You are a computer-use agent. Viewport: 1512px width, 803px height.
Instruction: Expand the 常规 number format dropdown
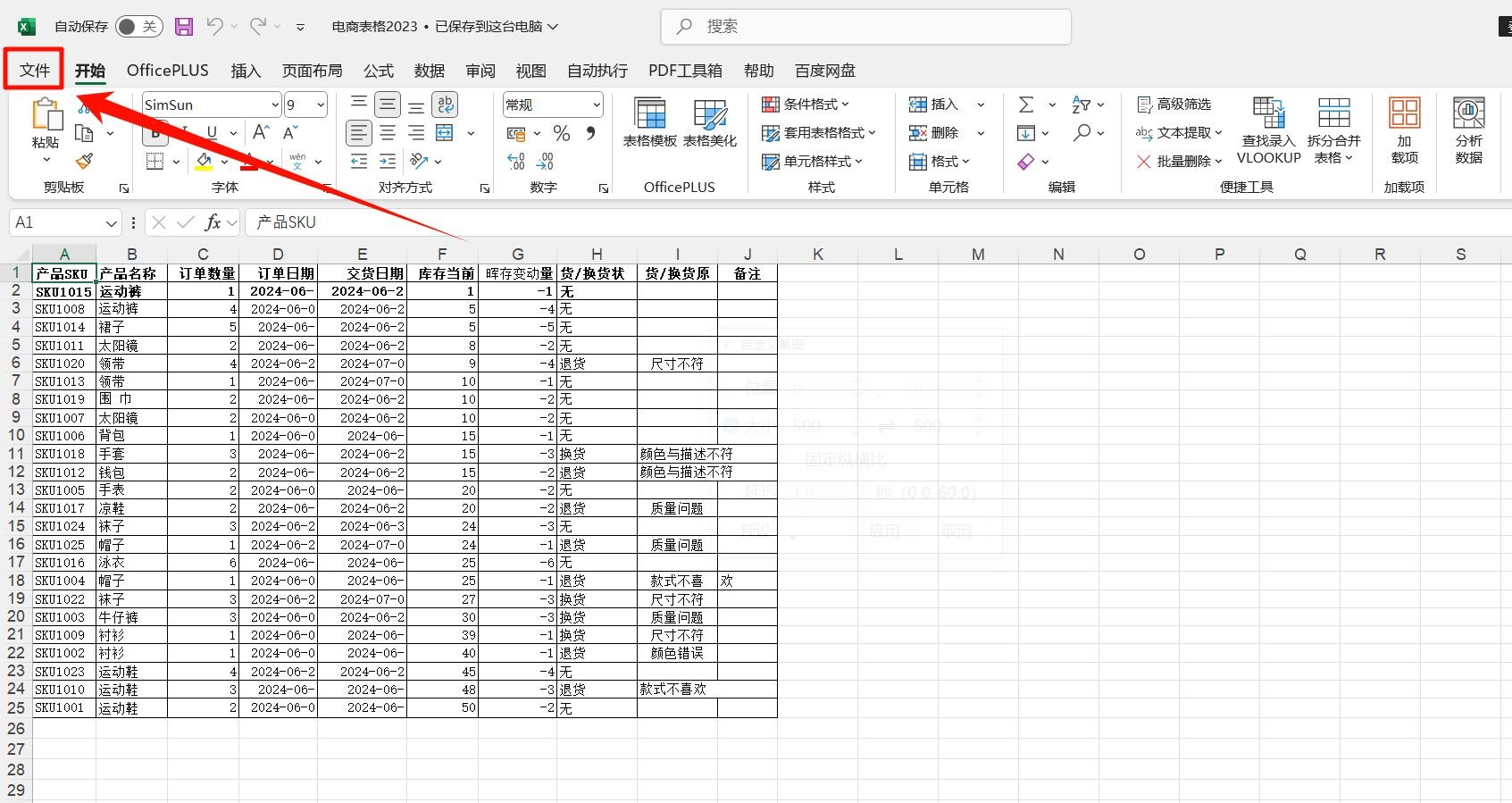click(596, 105)
